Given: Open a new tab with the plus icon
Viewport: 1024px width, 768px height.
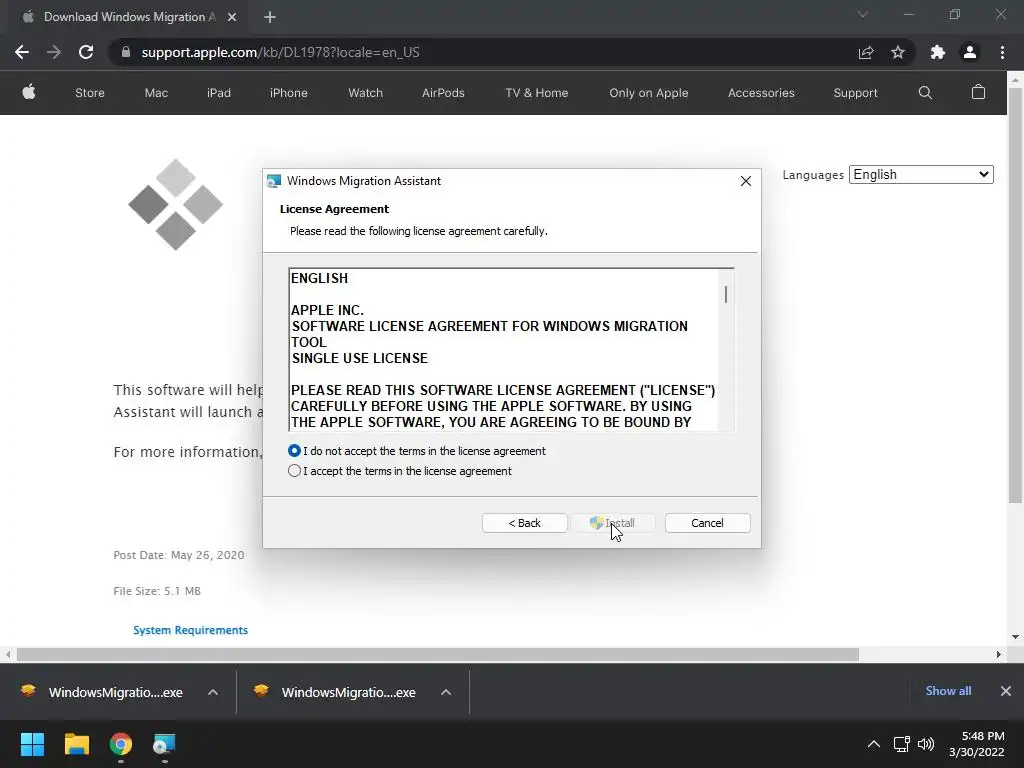Looking at the screenshot, I should click(x=270, y=17).
